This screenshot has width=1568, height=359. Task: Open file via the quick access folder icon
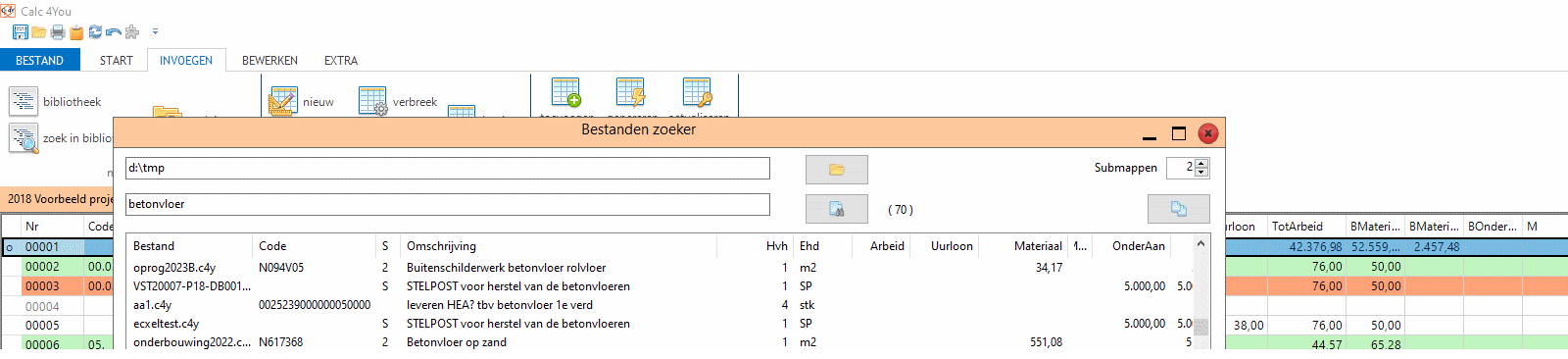coord(39,31)
